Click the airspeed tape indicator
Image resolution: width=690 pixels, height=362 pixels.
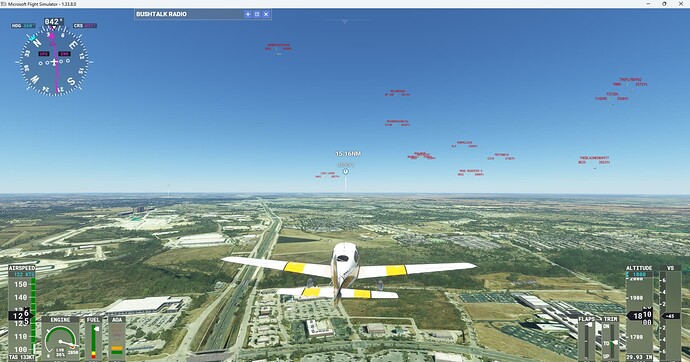tap(22, 312)
